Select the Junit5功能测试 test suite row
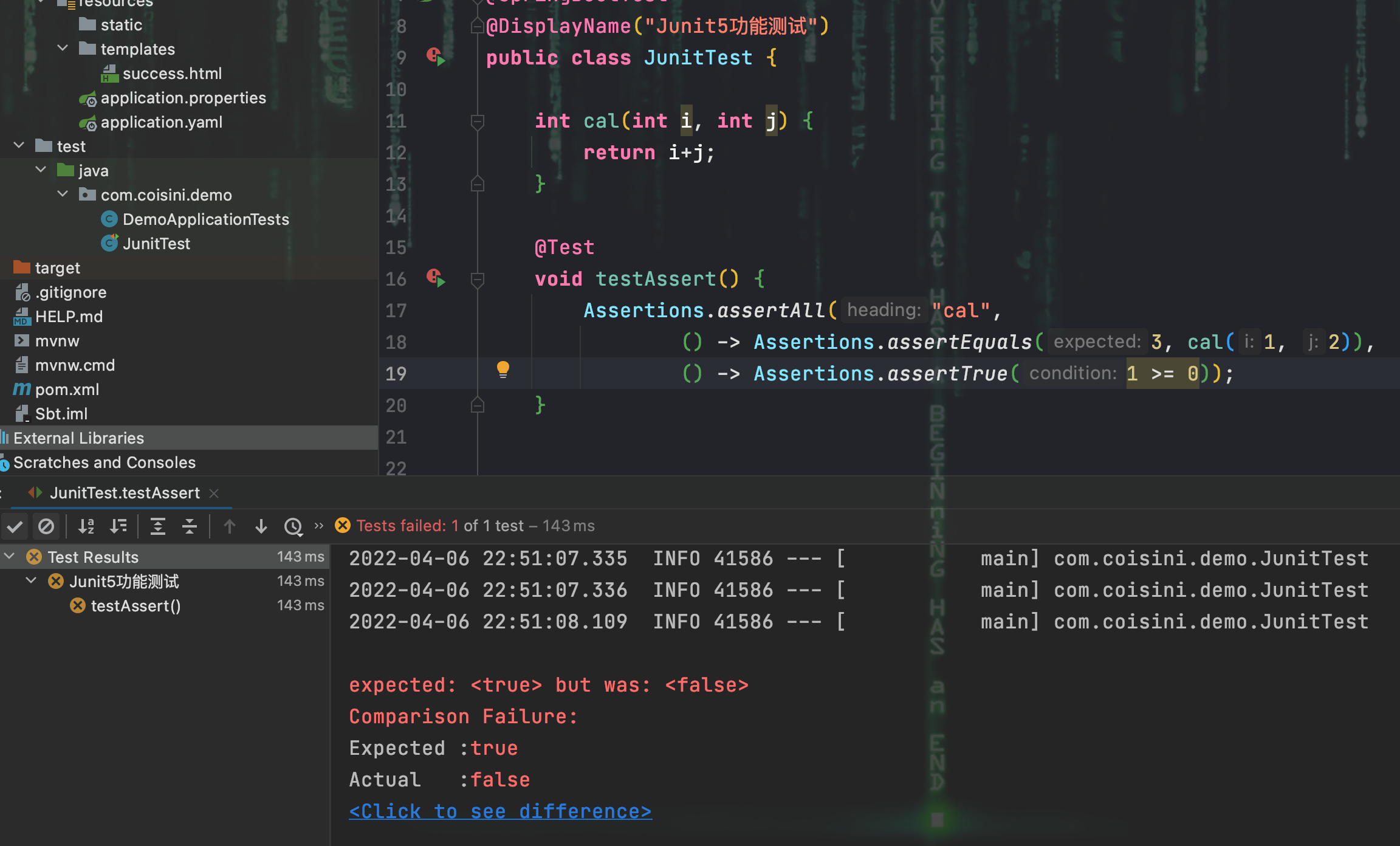Image resolution: width=1400 pixels, height=846 pixels. [164, 582]
